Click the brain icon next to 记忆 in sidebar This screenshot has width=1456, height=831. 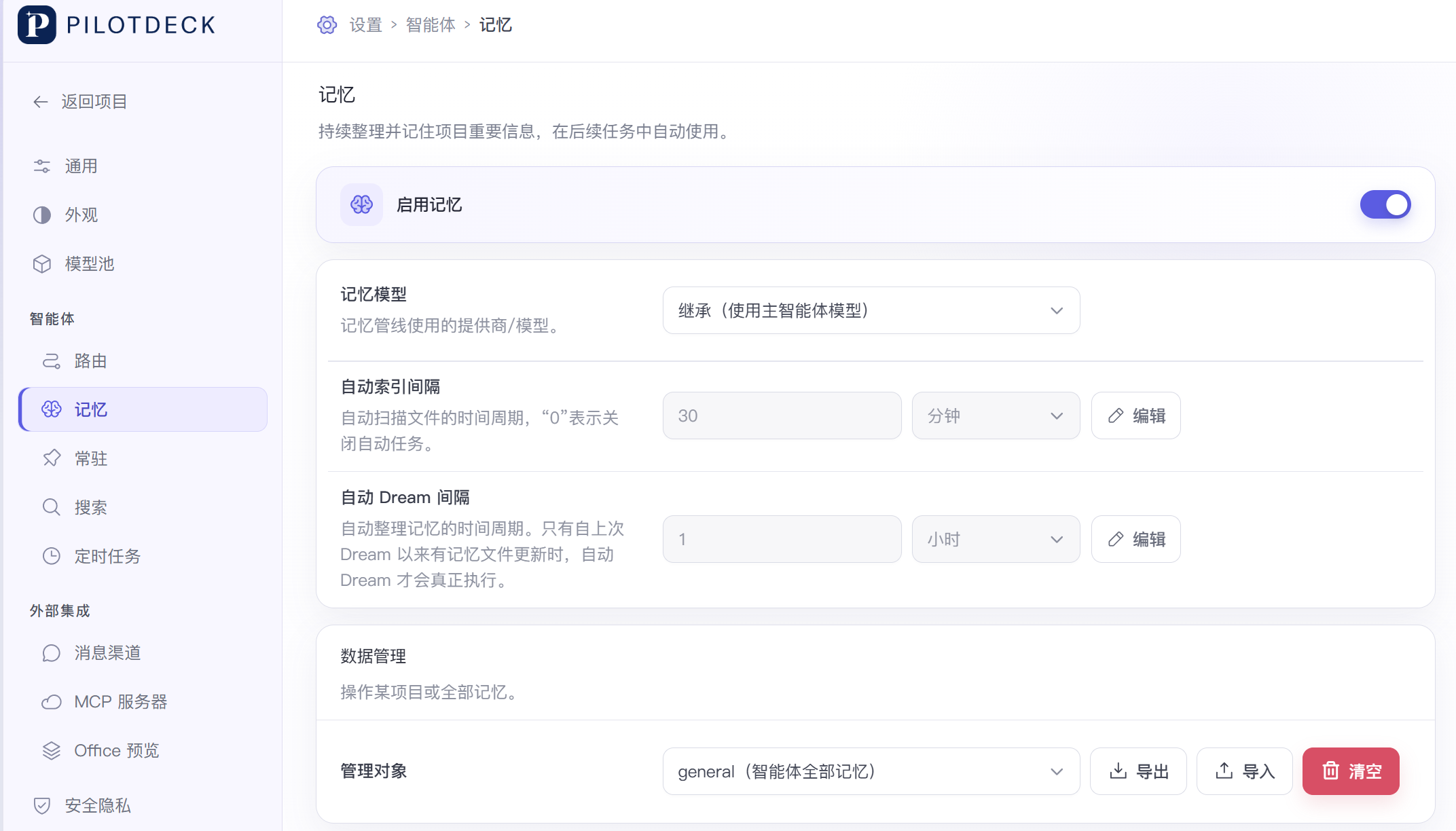pyautogui.click(x=52, y=409)
